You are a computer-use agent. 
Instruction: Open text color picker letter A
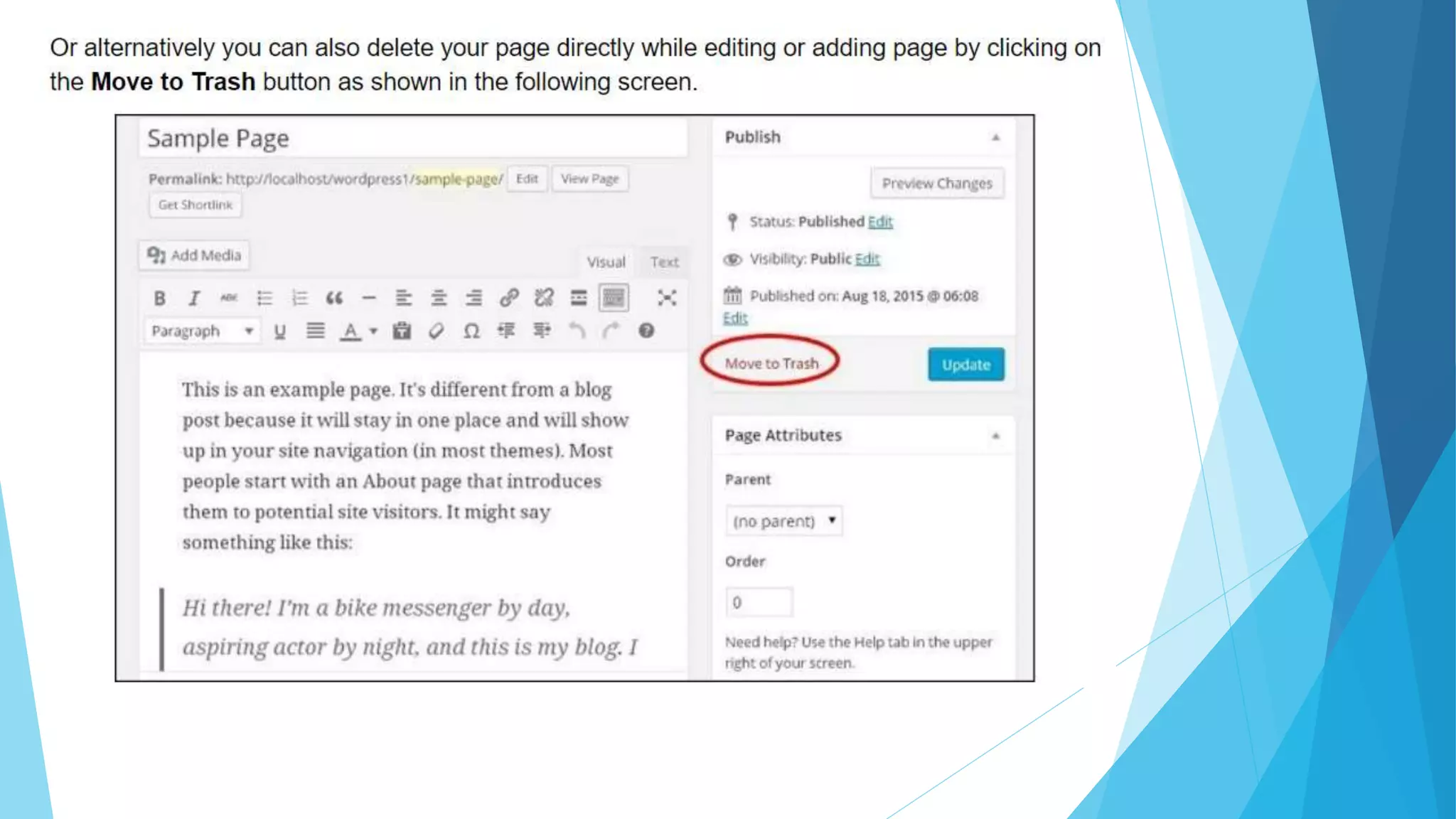coord(350,331)
